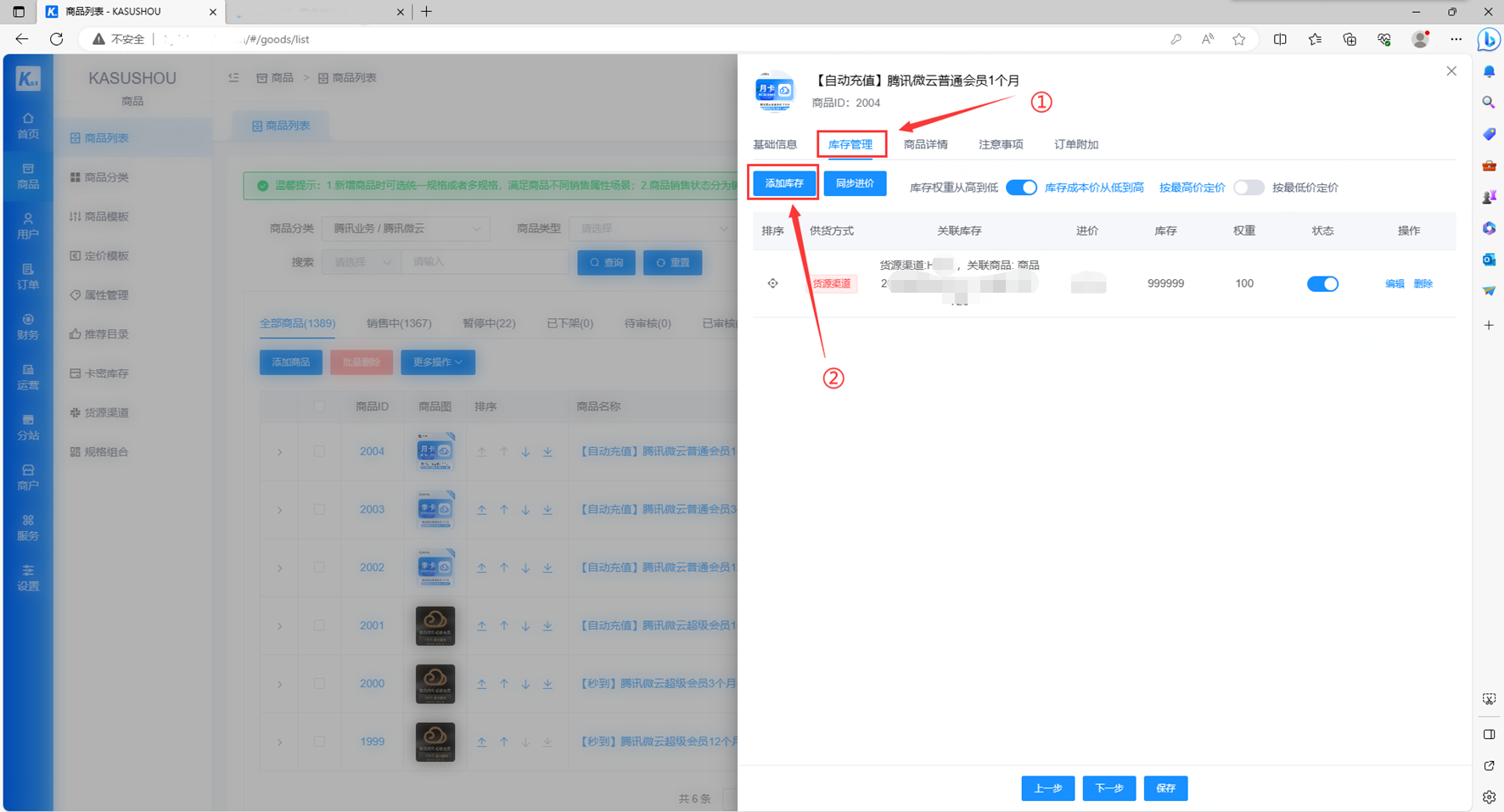Move product 2002 up one position
This screenshot has height=812, width=1504.
pos(503,568)
